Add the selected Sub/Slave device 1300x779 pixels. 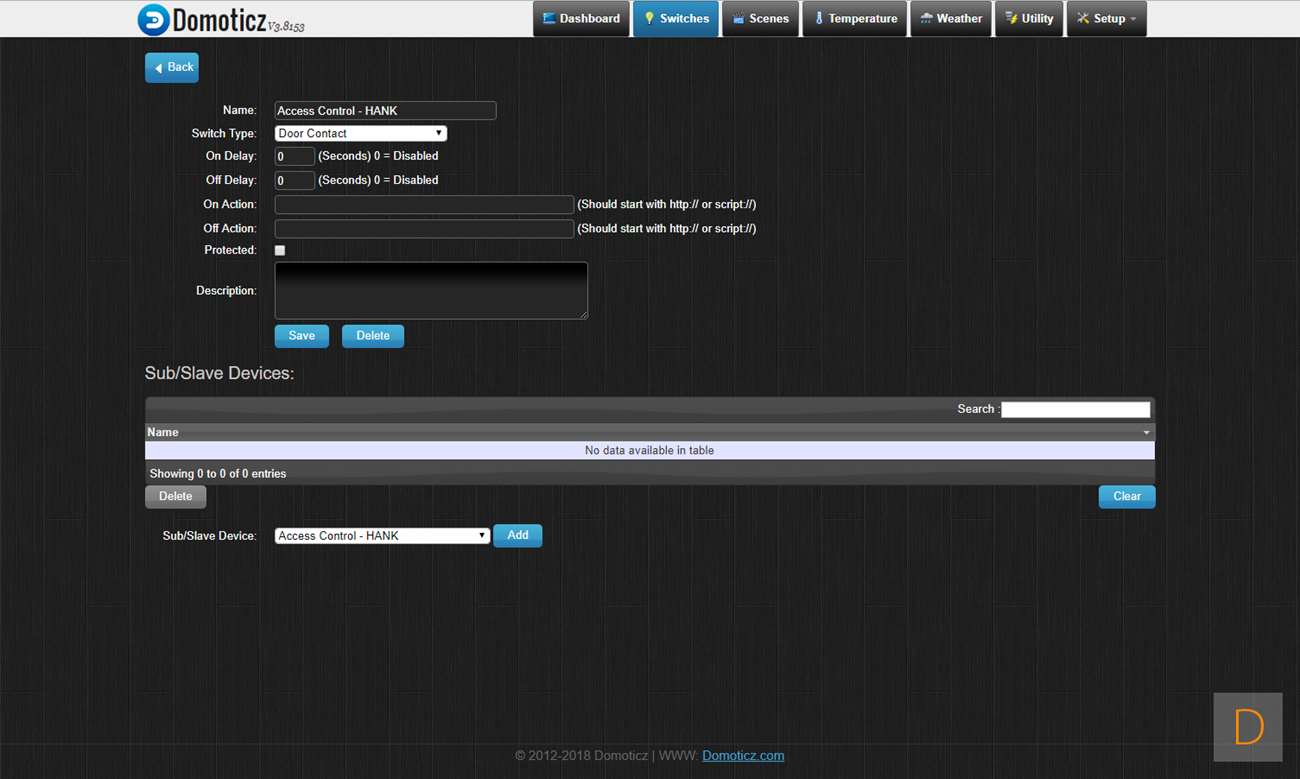[x=517, y=536]
